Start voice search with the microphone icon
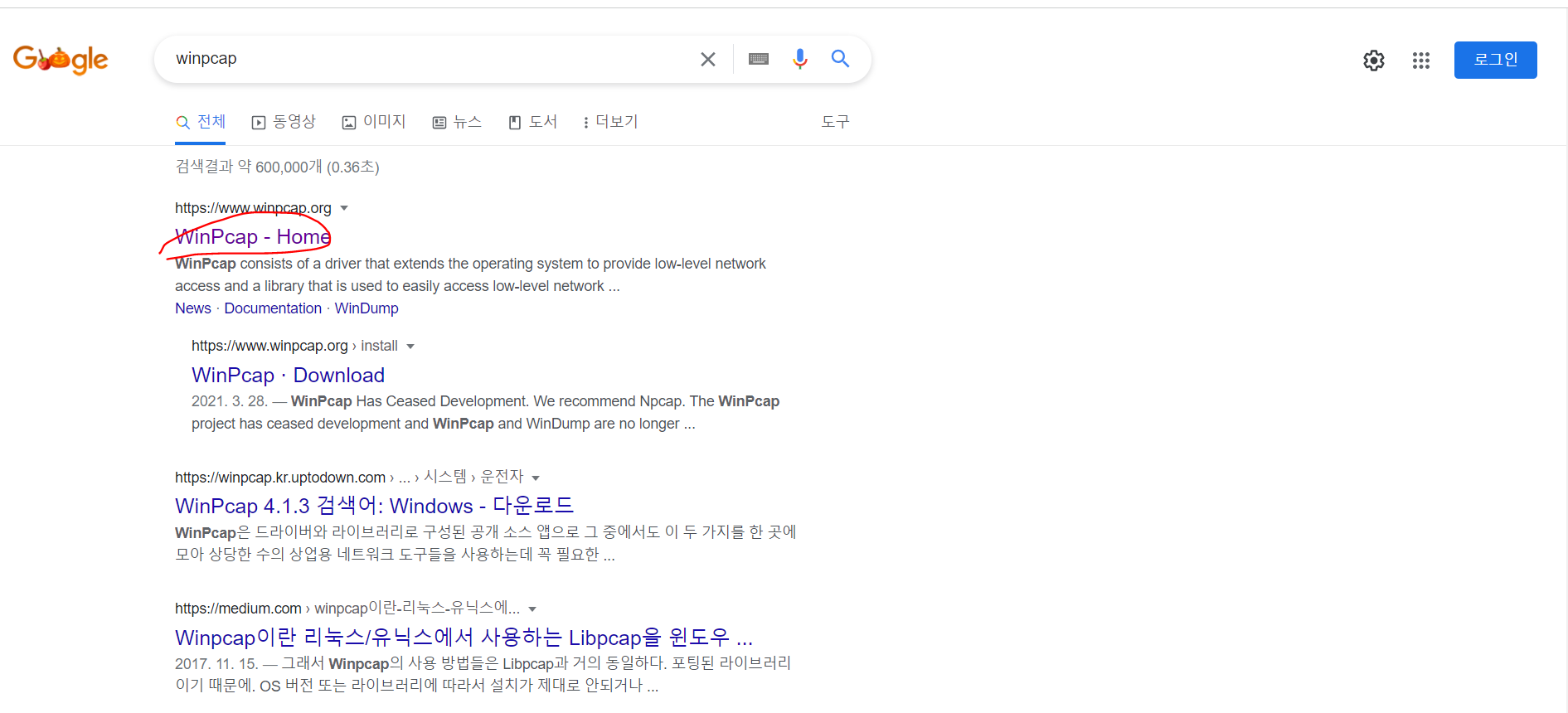The height and width of the screenshot is (713, 1568). click(799, 59)
